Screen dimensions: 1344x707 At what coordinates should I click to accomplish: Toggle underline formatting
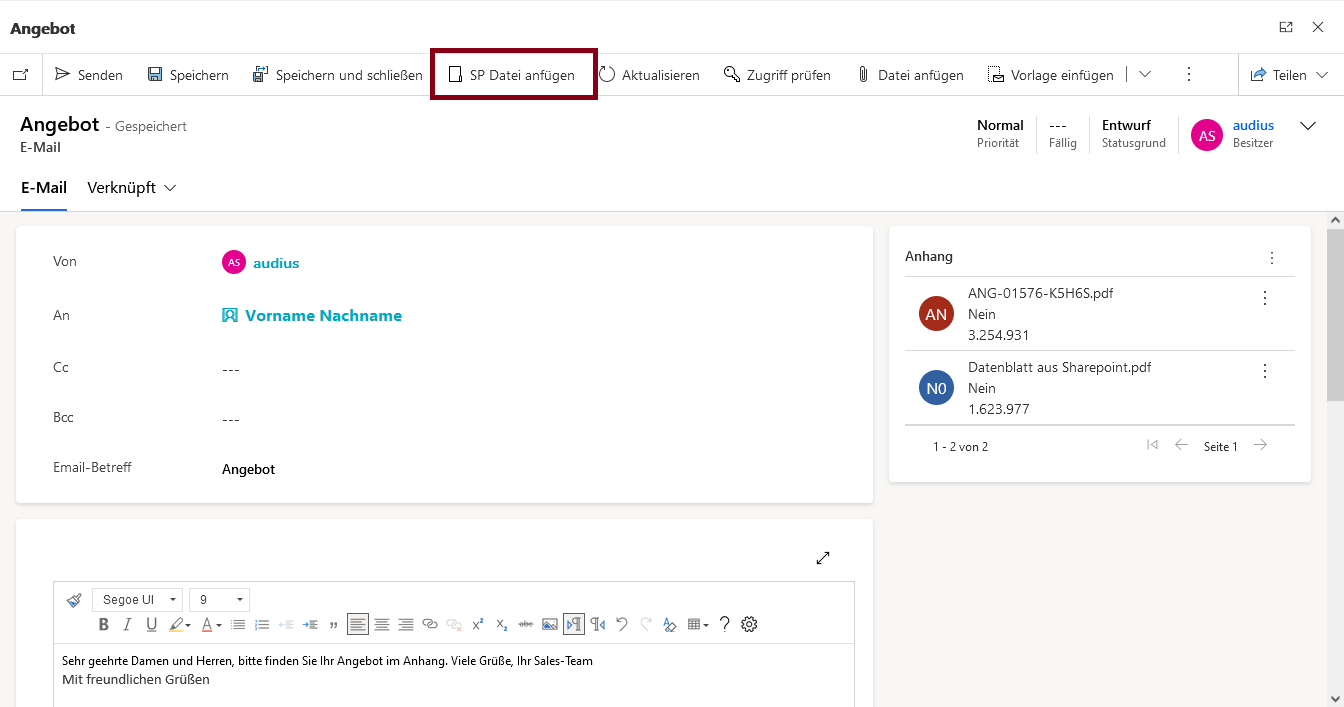click(151, 624)
